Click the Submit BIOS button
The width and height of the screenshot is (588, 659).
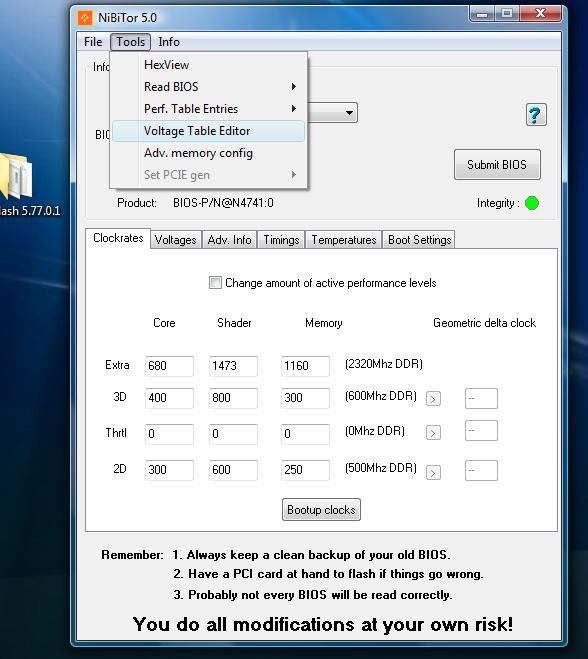497,164
